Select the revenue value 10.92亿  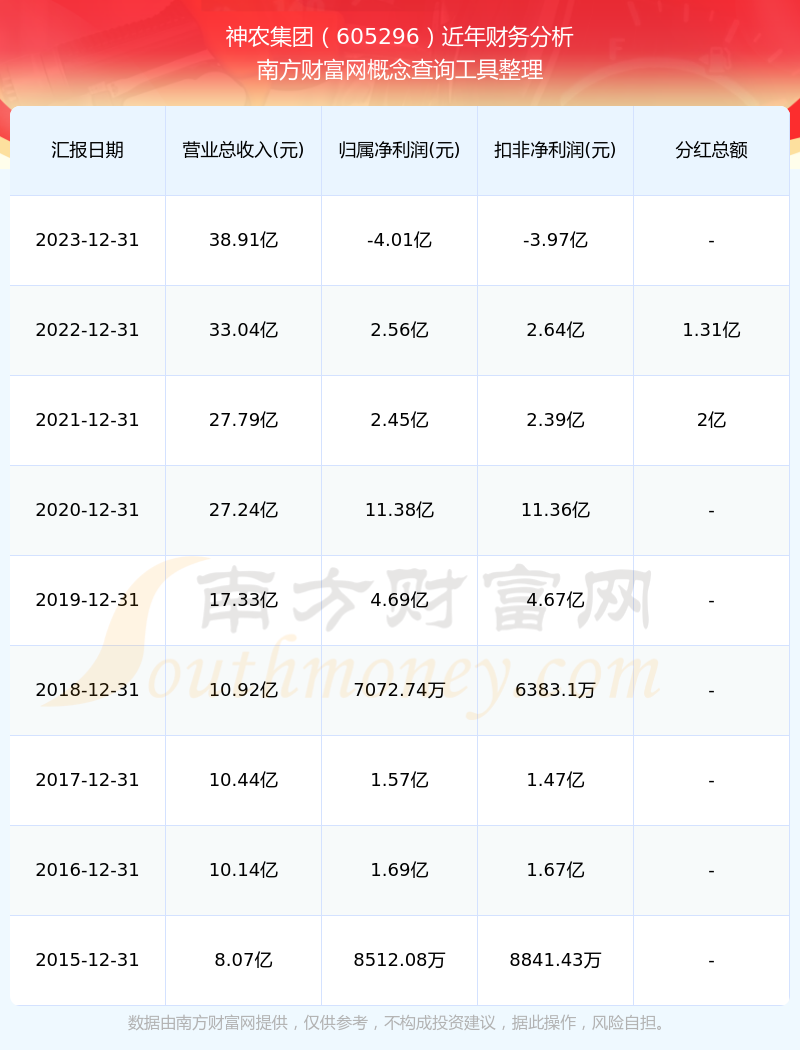coord(243,690)
